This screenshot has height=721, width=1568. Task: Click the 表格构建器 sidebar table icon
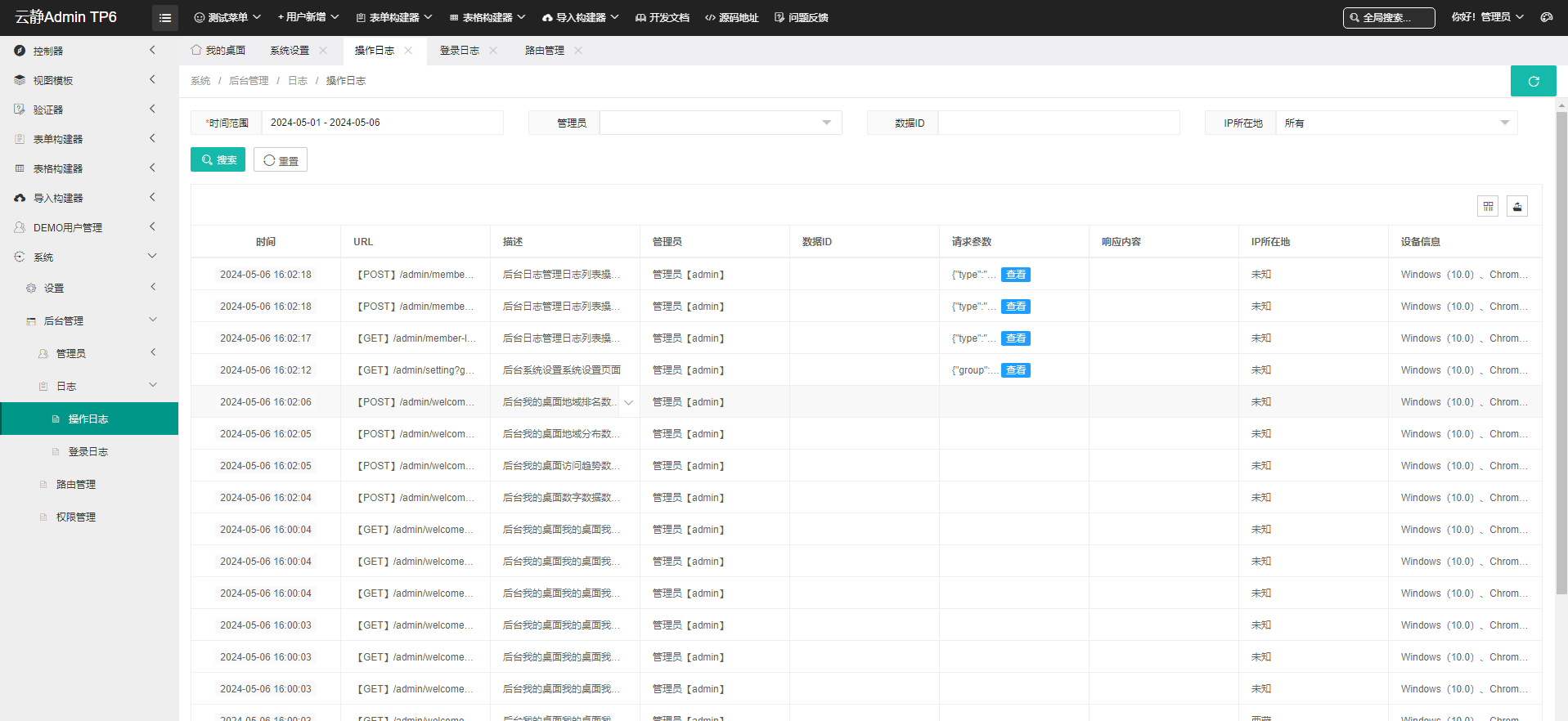pyautogui.click(x=20, y=168)
